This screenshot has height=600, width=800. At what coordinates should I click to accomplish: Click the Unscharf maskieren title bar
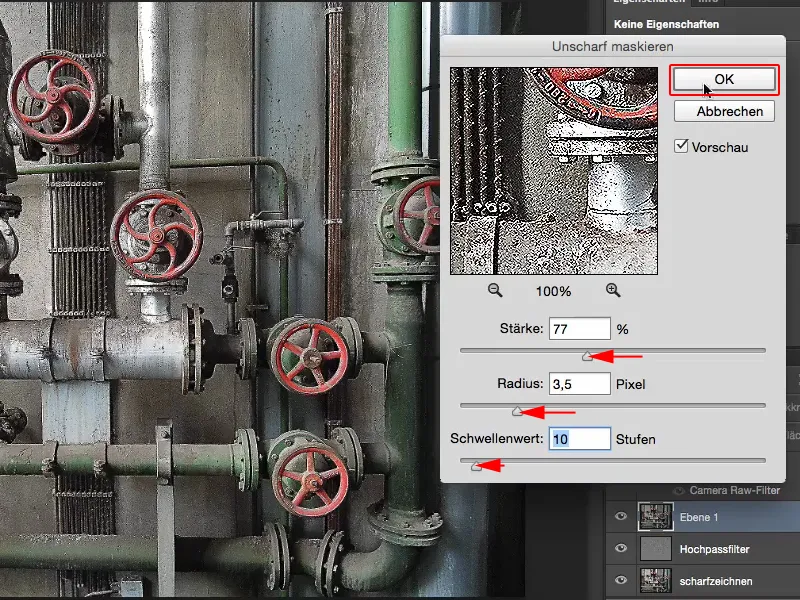[613, 46]
